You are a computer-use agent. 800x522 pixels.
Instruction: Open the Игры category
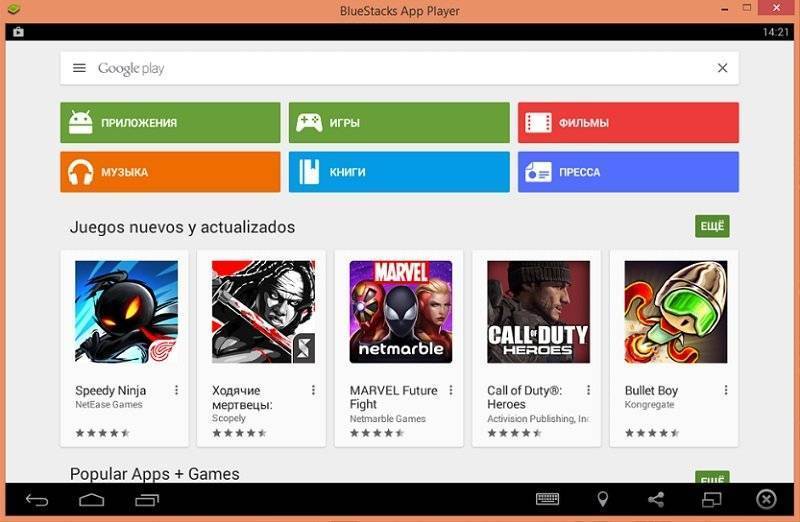pos(399,122)
